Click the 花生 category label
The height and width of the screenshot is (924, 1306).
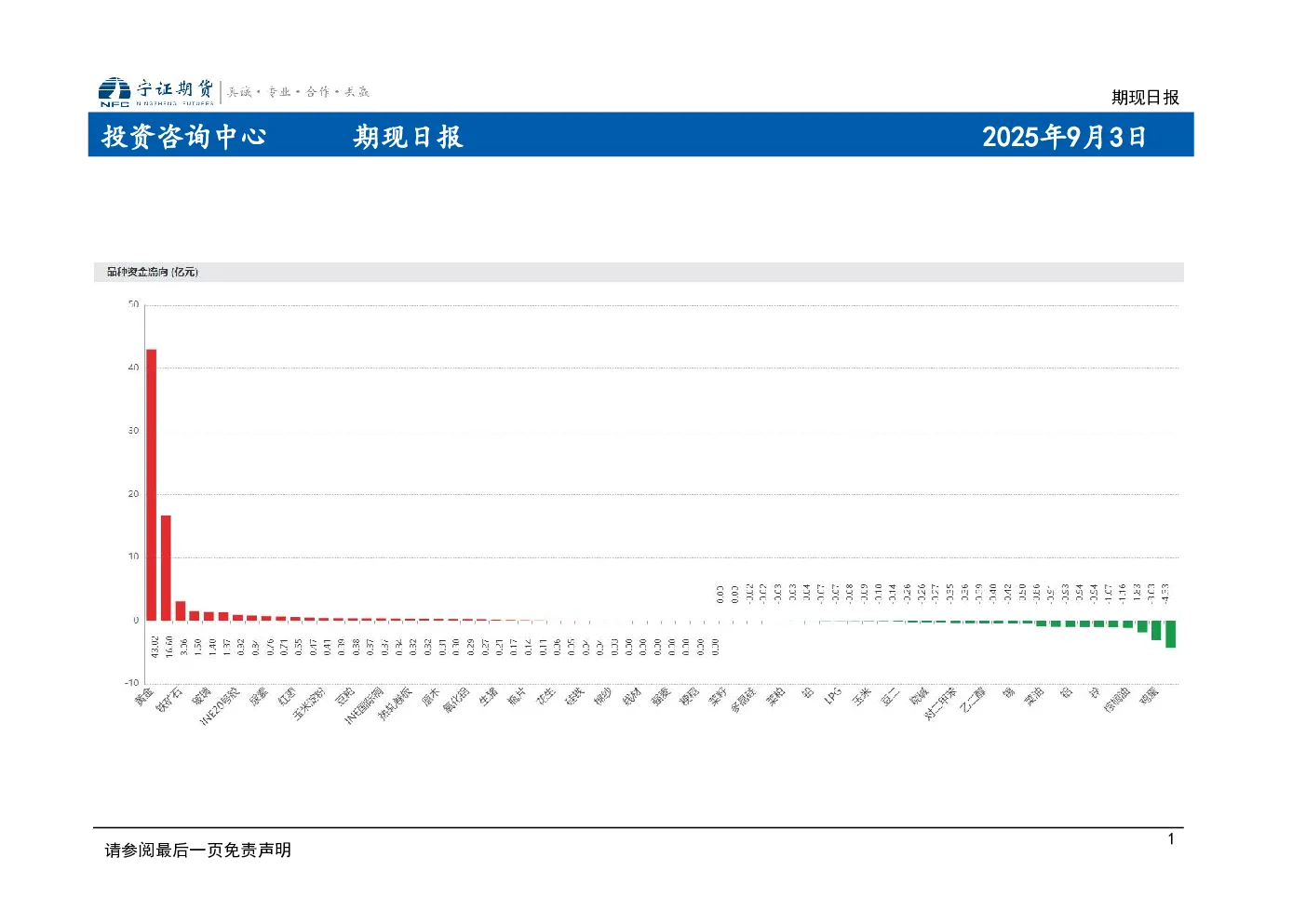[x=546, y=697]
